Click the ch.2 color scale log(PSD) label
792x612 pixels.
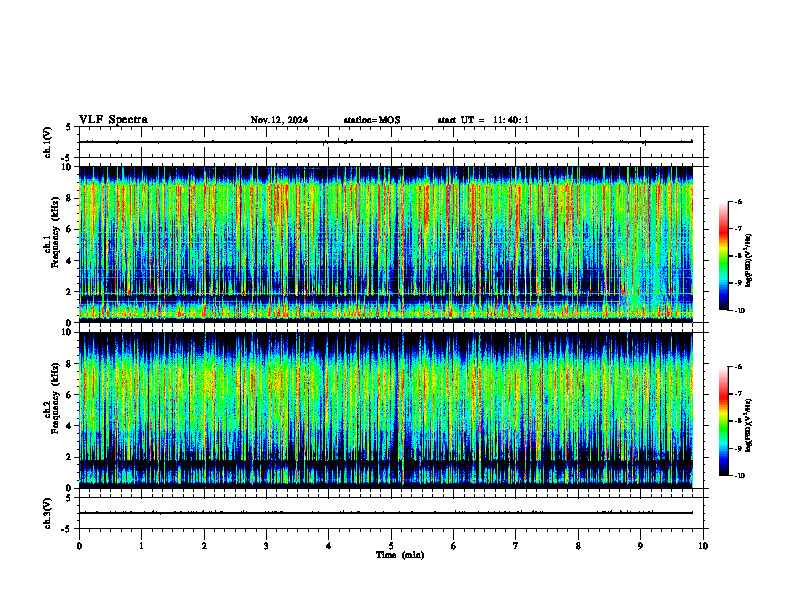749,425
